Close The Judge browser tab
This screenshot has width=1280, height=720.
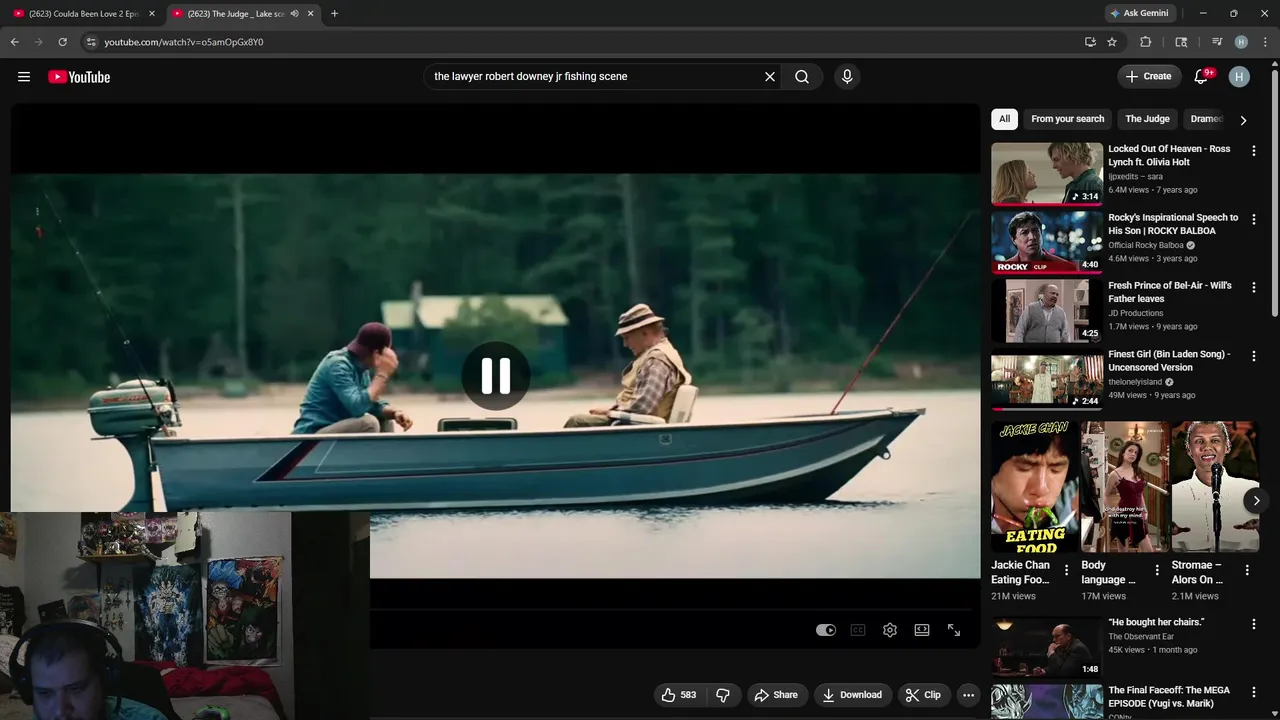(x=310, y=14)
